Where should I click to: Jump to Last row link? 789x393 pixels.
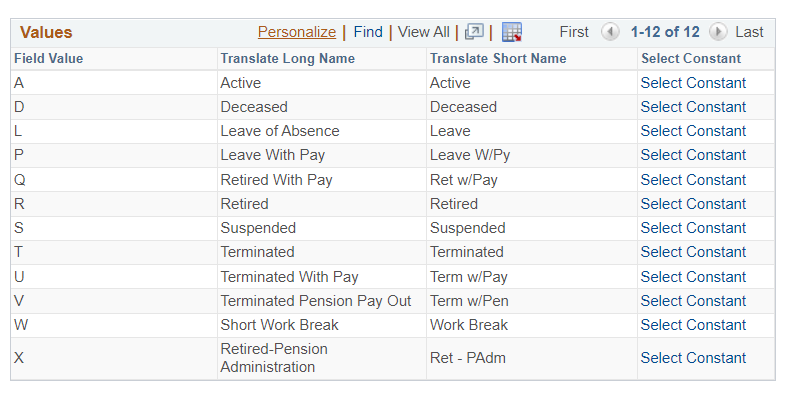tap(749, 32)
